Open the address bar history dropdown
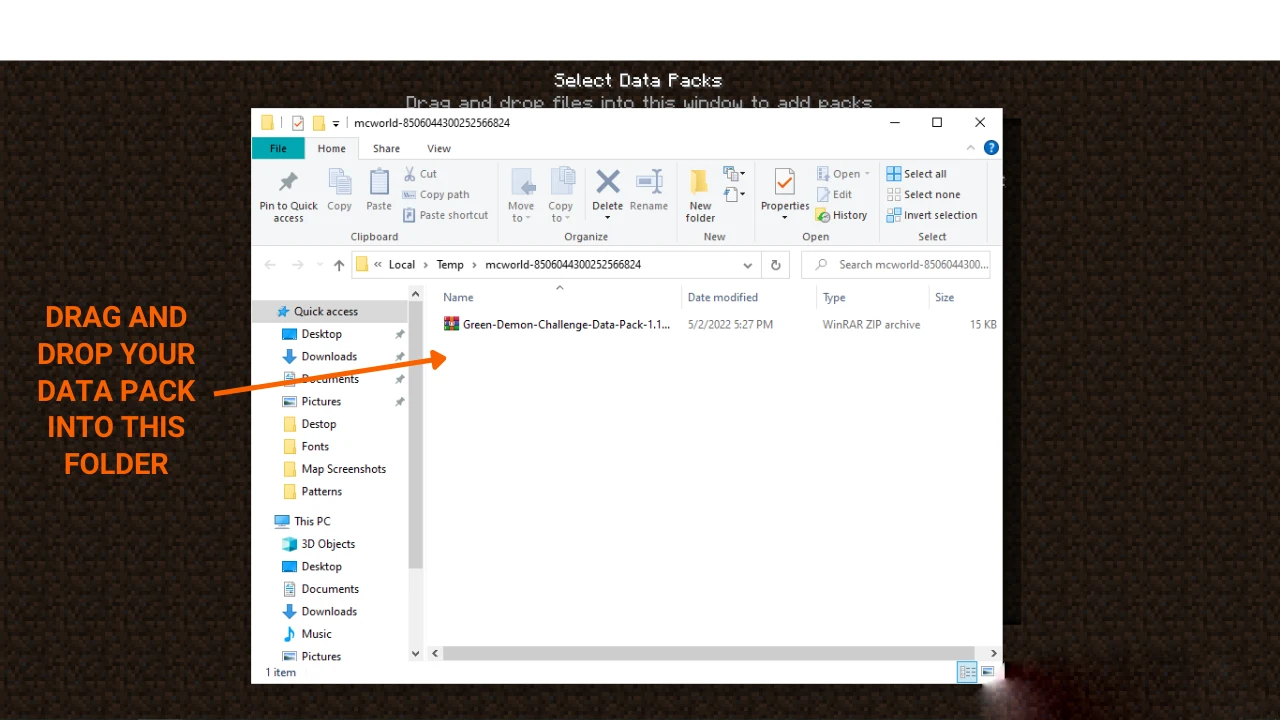Image resolution: width=1280 pixels, height=720 pixels. pos(747,265)
